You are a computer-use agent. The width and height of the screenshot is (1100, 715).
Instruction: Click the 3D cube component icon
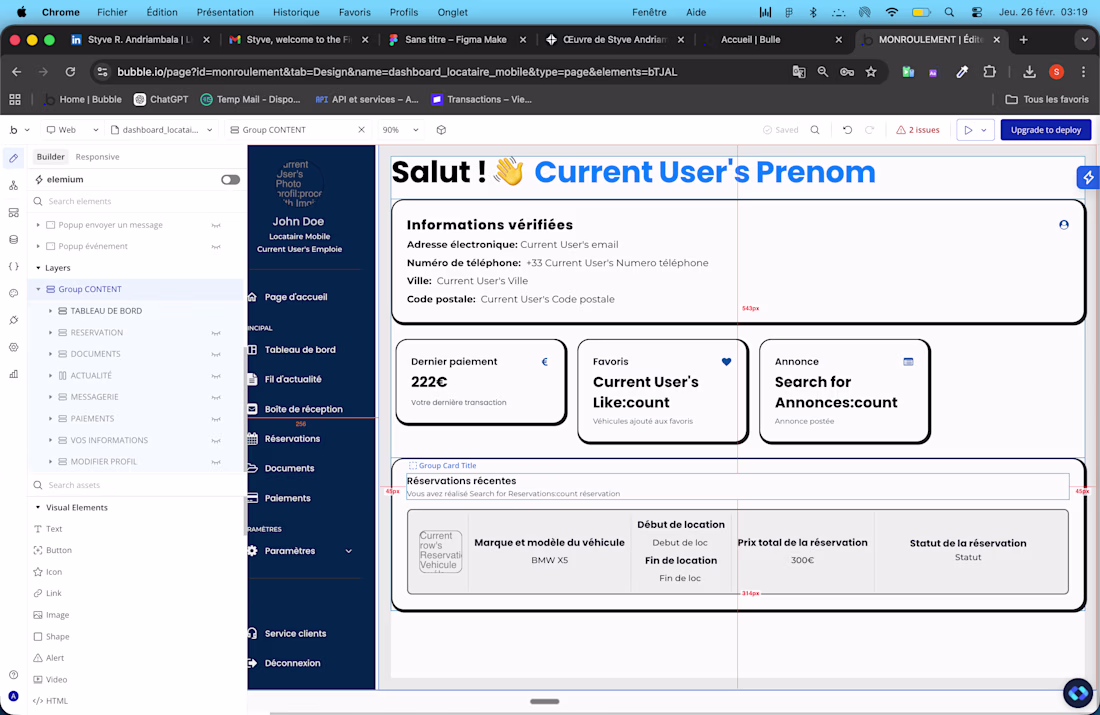pos(441,130)
